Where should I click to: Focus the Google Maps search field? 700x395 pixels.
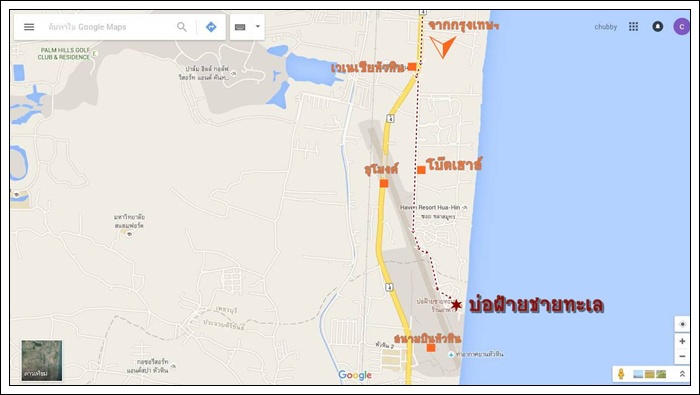click(x=109, y=27)
